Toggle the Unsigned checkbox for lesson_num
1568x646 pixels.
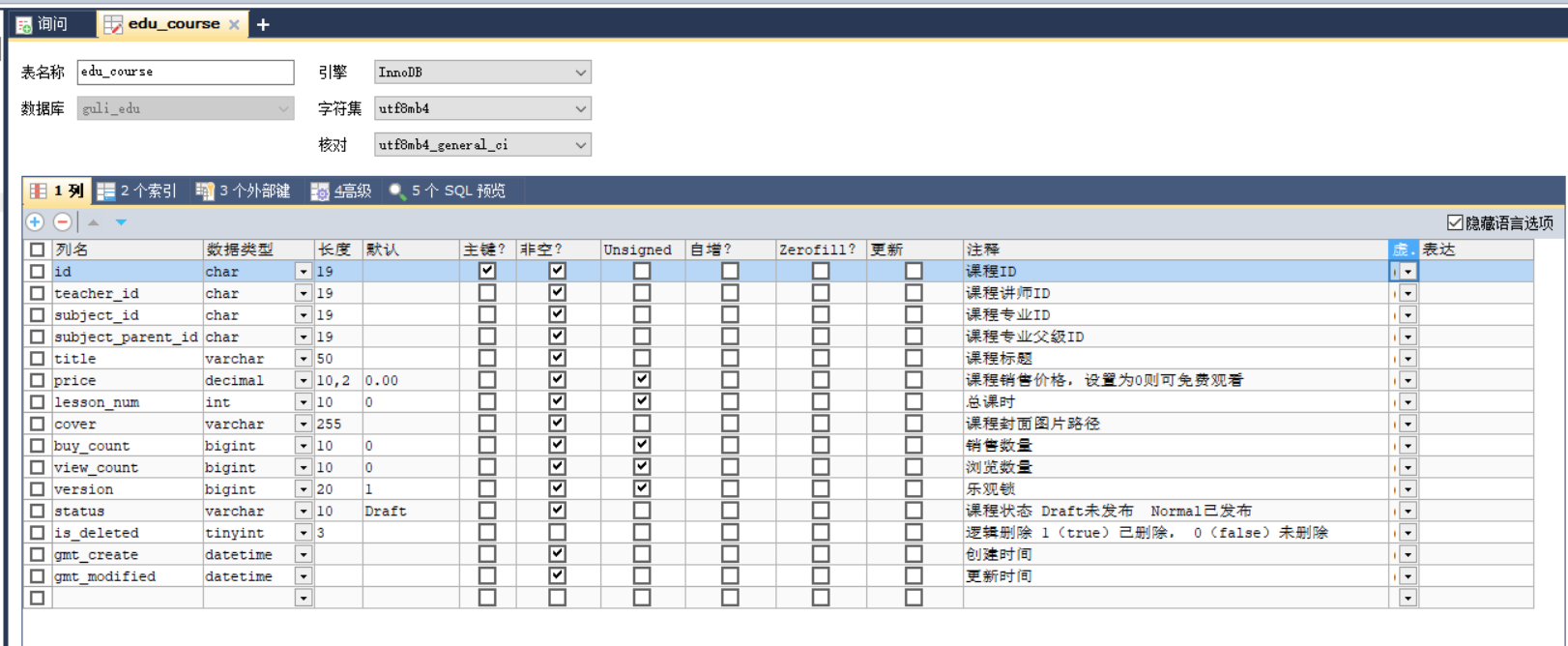click(642, 401)
